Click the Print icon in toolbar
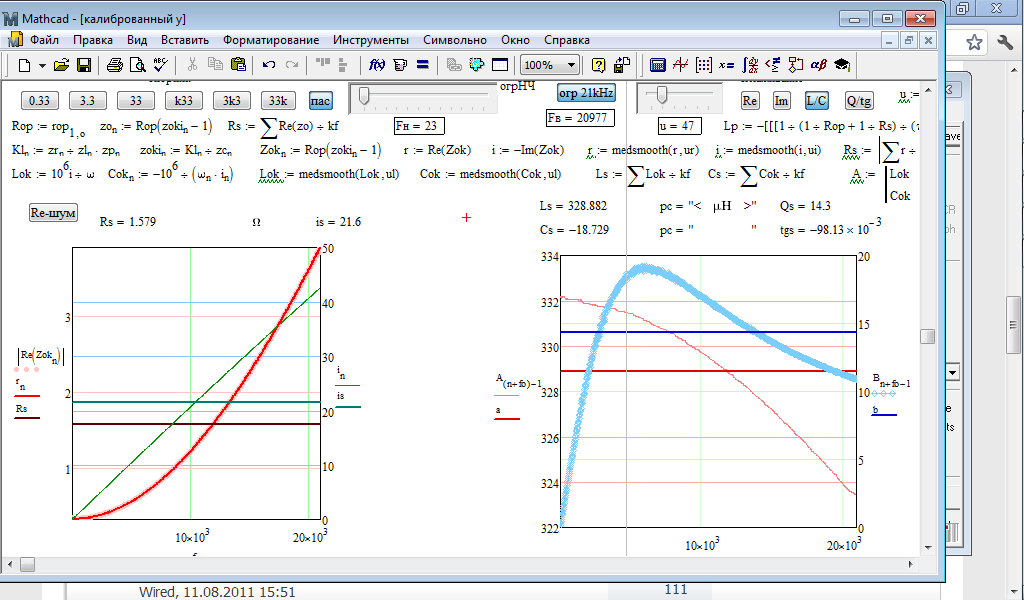The width and height of the screenshot is (1024, 600). (114, 65)
